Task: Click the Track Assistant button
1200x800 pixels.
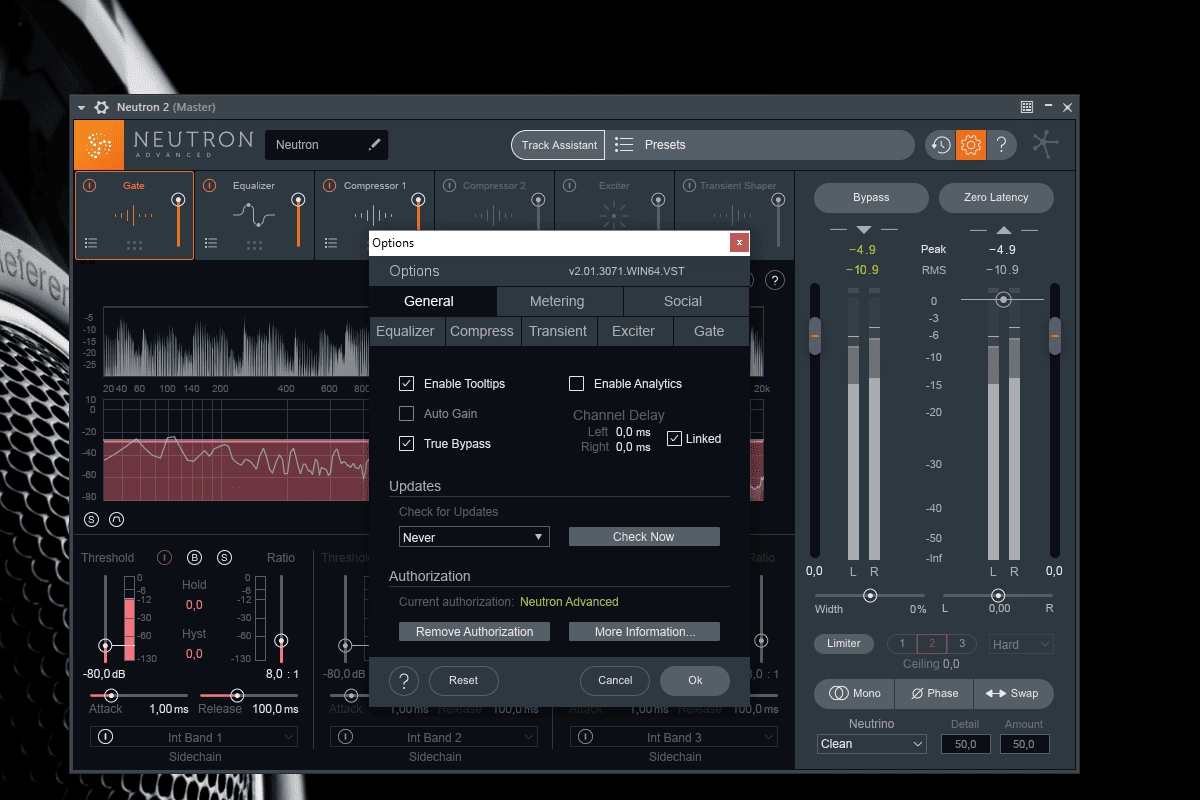Action: (x=559, y=145)
